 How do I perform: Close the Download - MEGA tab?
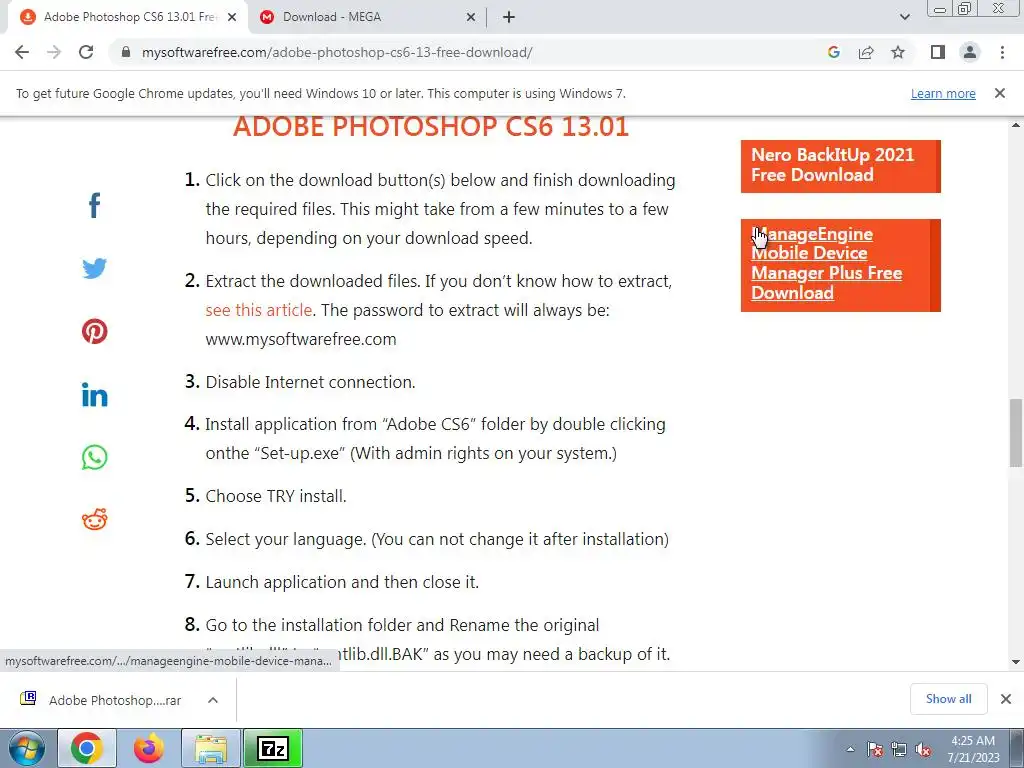point(471,17)
